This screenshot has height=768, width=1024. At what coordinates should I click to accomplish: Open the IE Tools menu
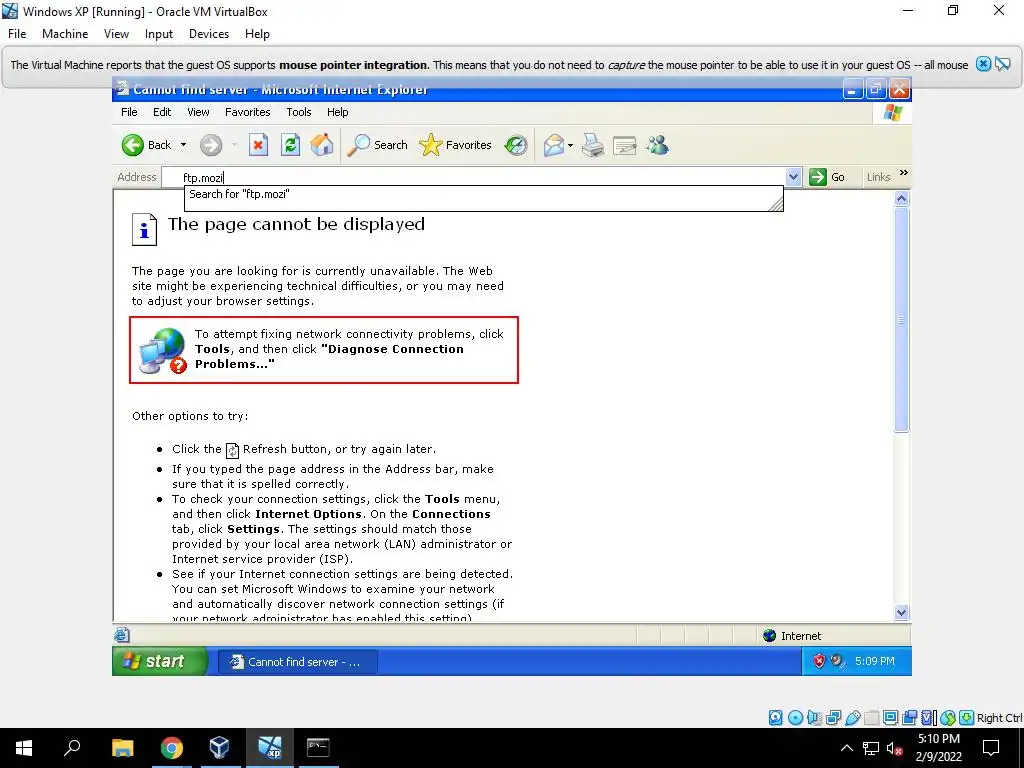click(x=298, y=112)
